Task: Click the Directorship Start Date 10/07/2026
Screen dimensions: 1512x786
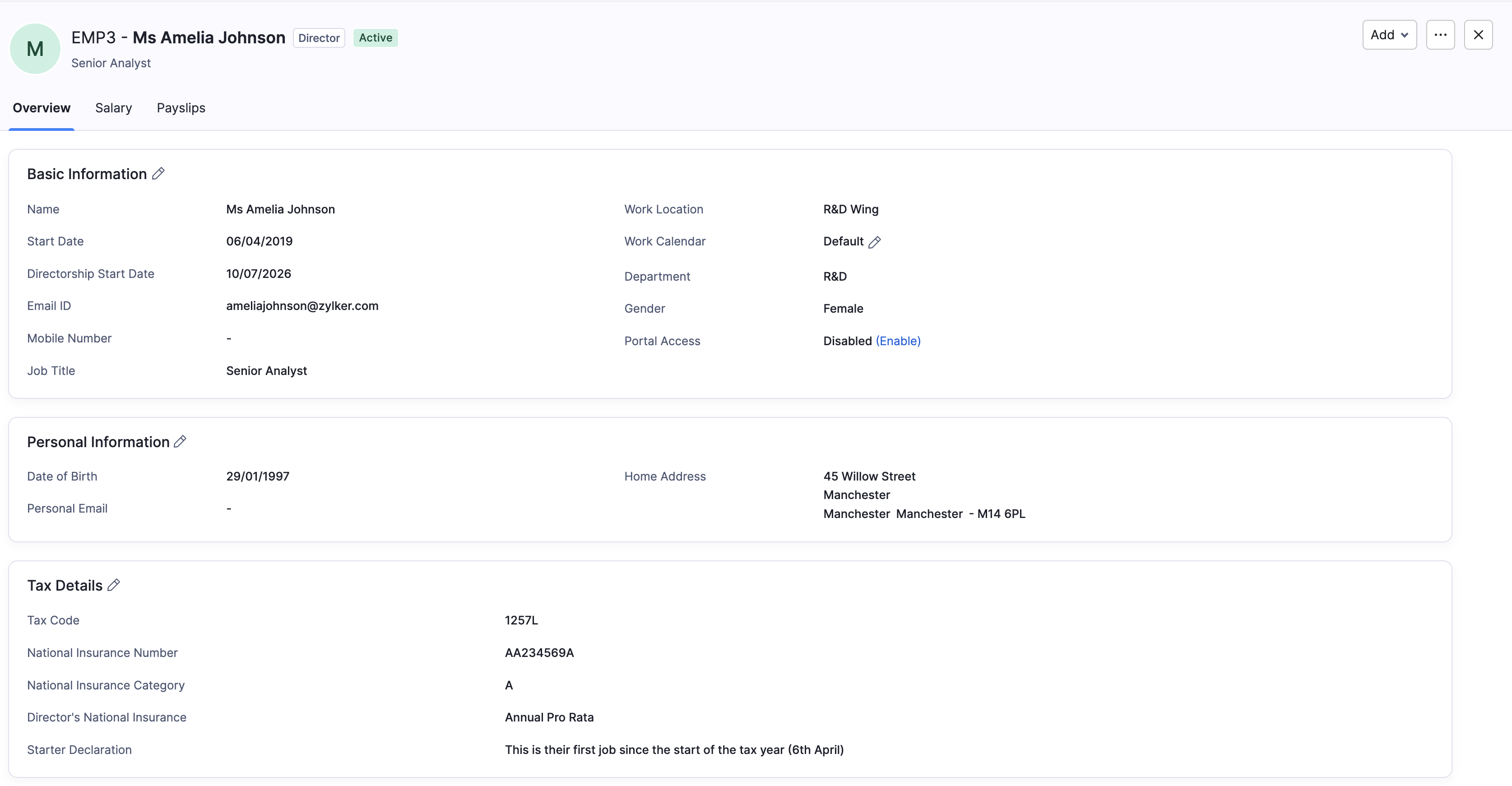Action: point(259,274)
